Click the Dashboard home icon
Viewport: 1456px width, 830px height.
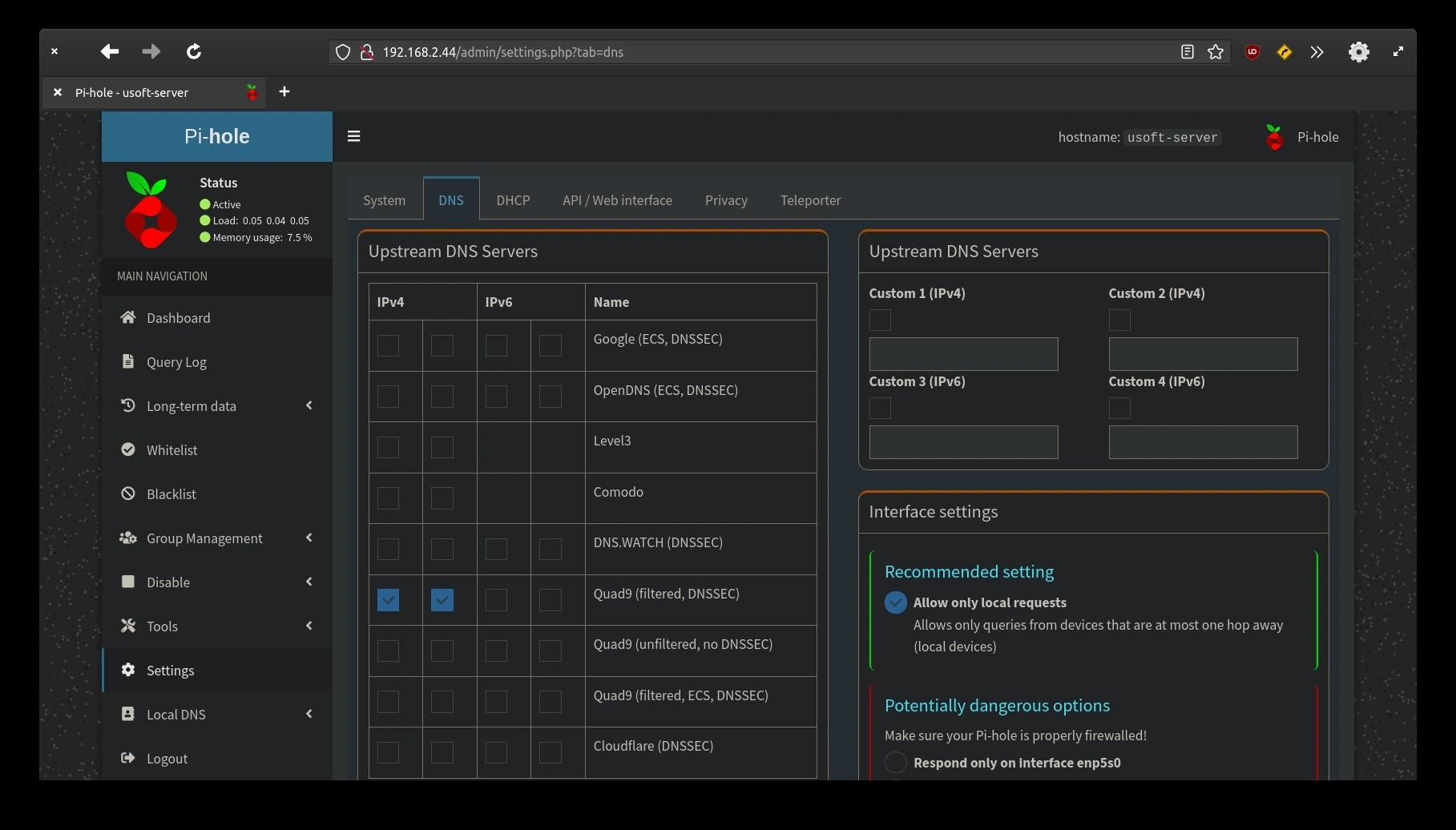click(128, 317)
